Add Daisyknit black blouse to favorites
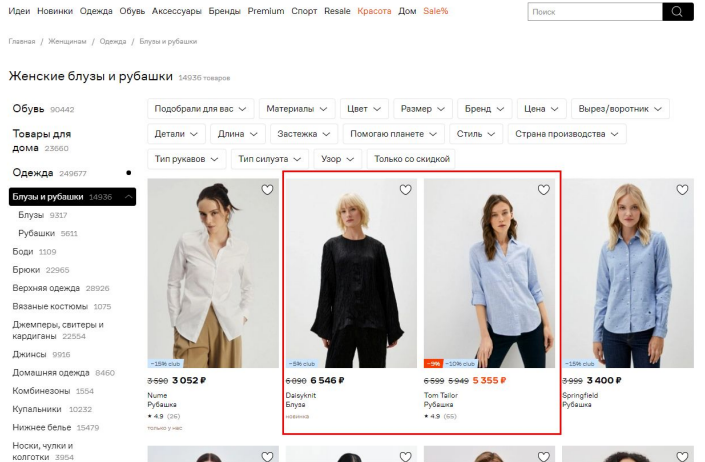This screenshot has height=462, width=705. coord(405,190)
